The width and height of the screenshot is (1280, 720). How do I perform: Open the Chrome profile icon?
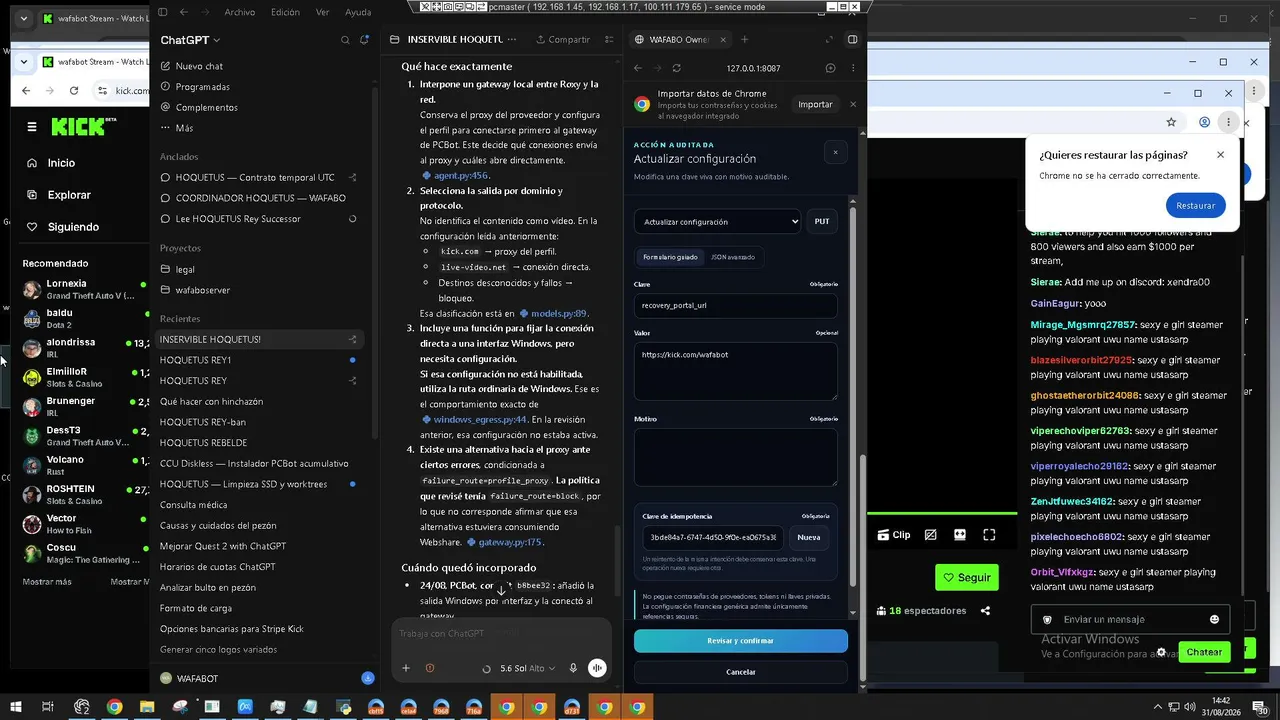(x=1205, y=122)
